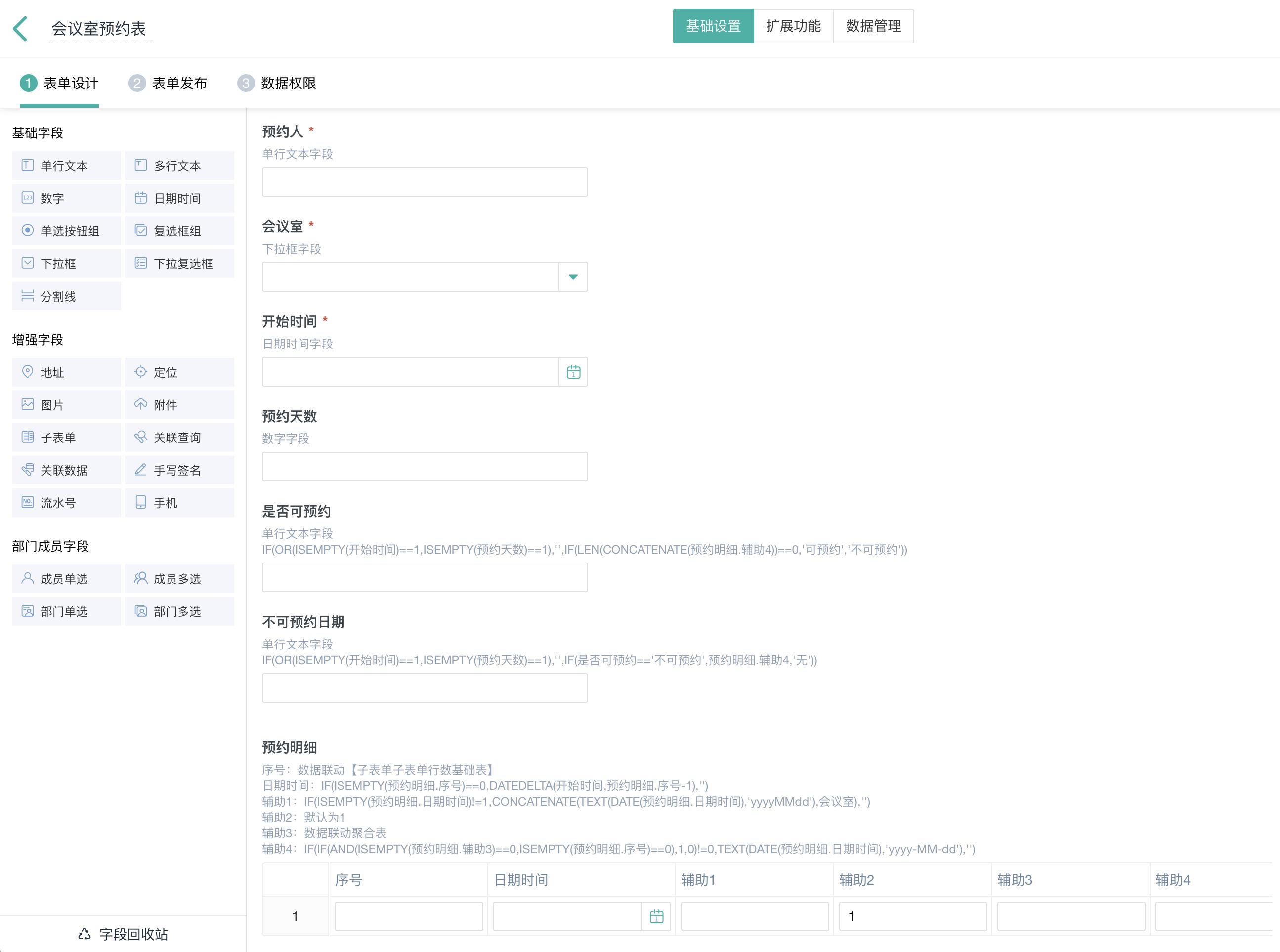Viewport: 1280px width, 952px height.
Task: Go to step 3 数据权限
Action: [x=276, y=83]
